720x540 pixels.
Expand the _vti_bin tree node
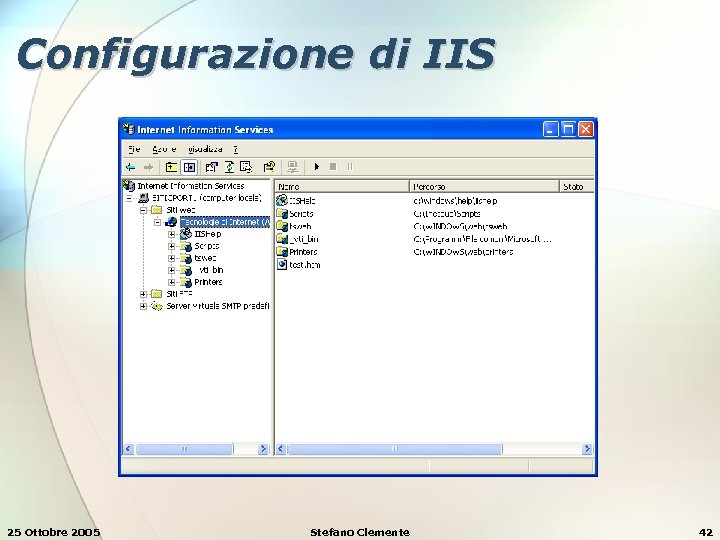pos(172,270)
